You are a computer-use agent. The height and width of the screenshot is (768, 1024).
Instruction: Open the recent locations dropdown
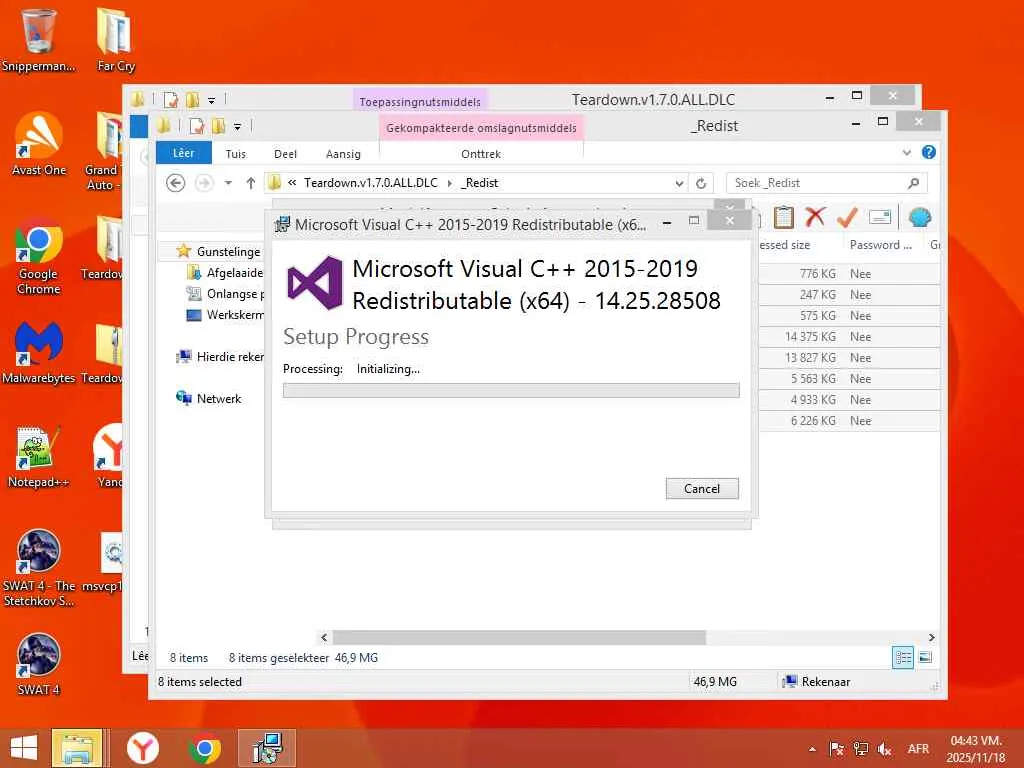[228, 183]
